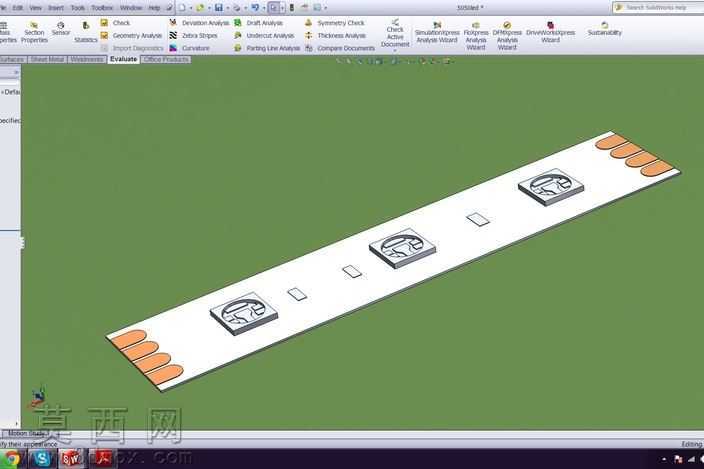Screen dimensions: 704x469
Task: Click the Print icon
Action: [237, 8]
